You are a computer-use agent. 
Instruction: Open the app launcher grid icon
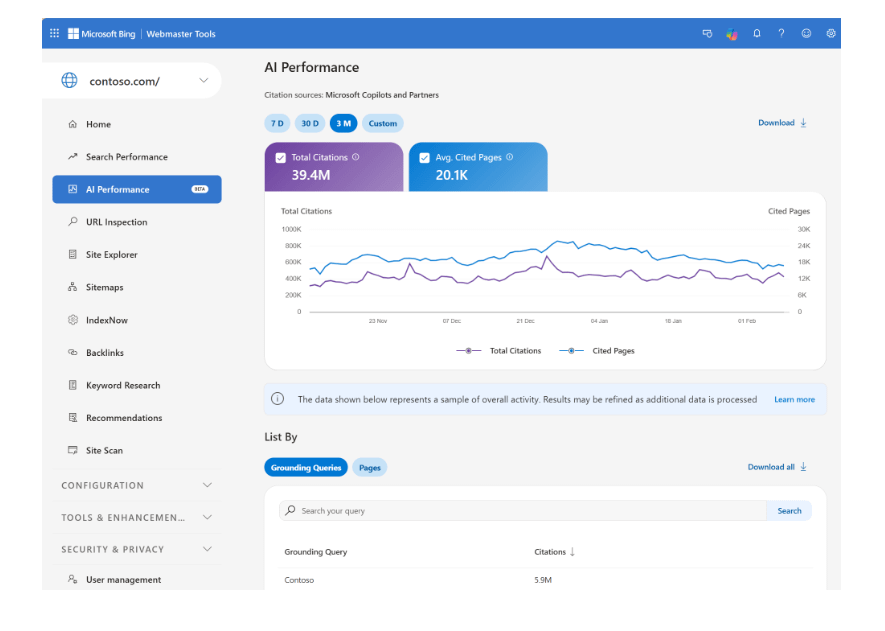point(54,33)
